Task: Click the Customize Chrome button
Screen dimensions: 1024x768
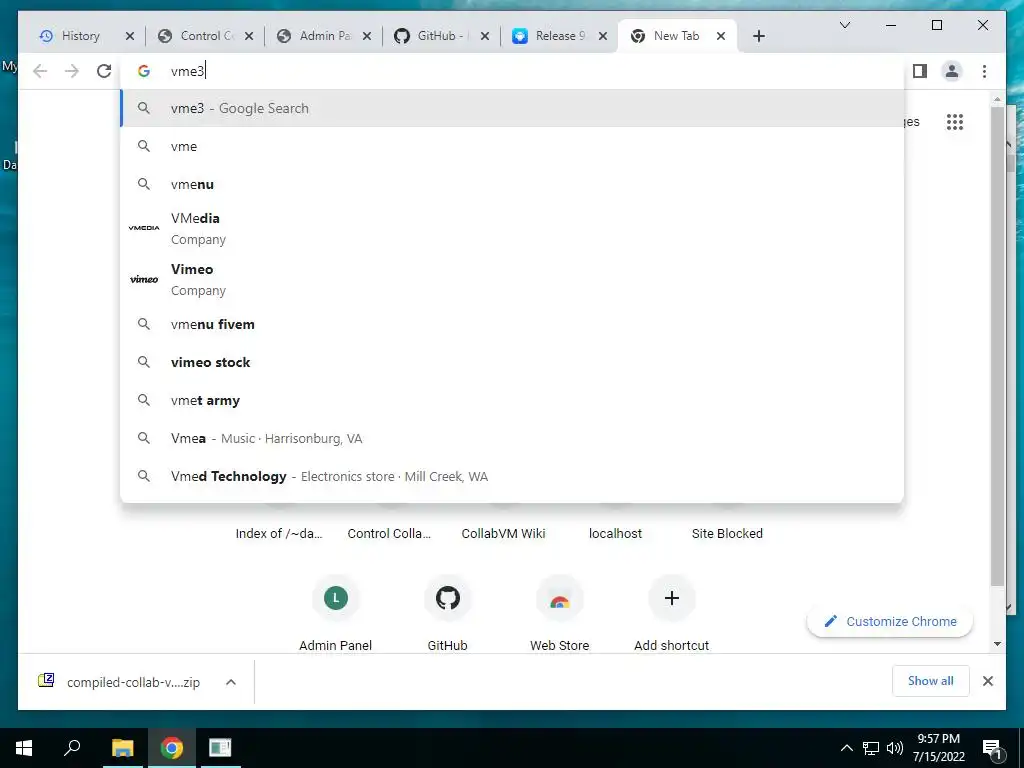Action: tap(890, 621)
